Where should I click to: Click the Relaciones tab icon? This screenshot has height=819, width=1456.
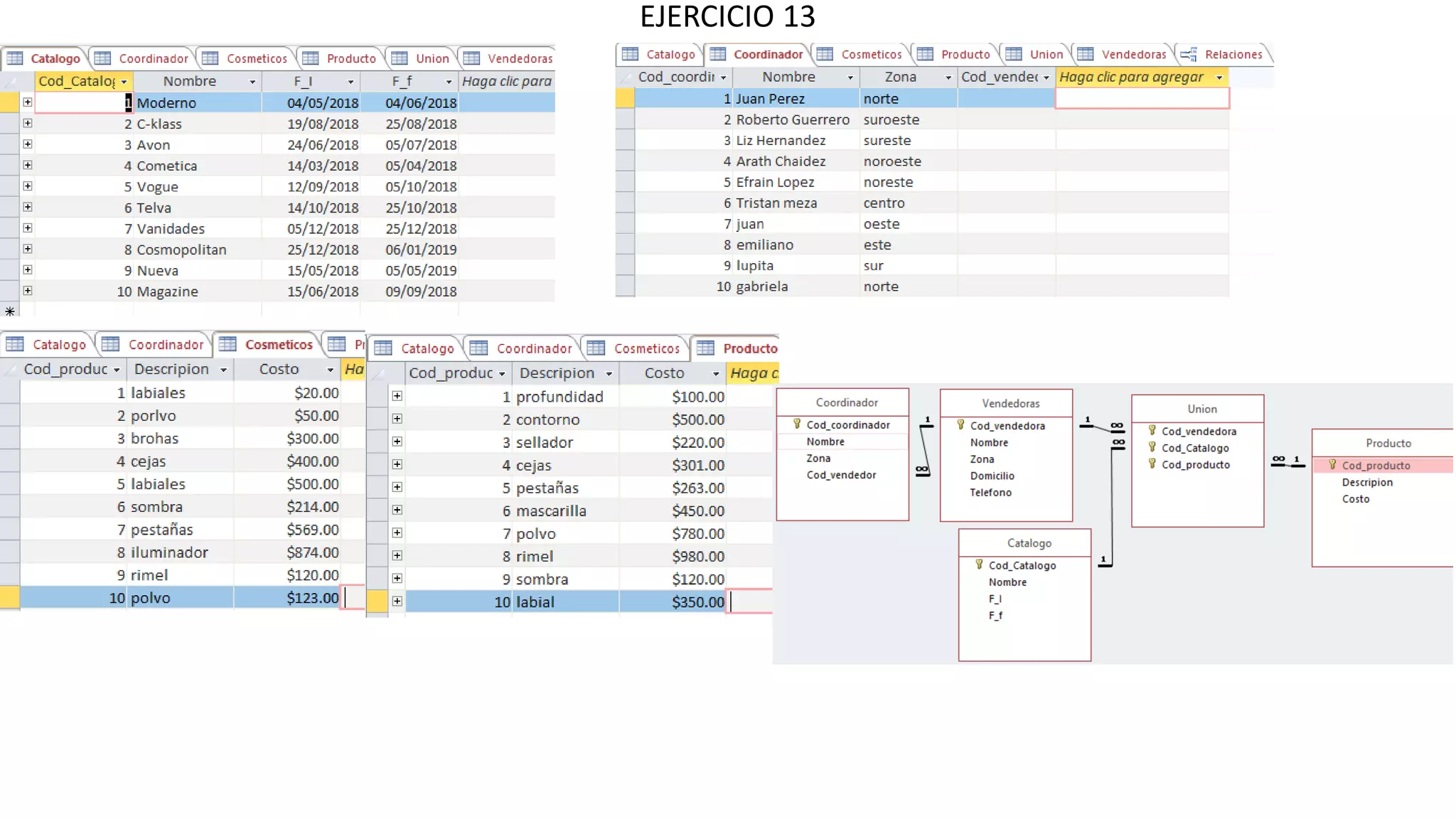click(1188, 55)
